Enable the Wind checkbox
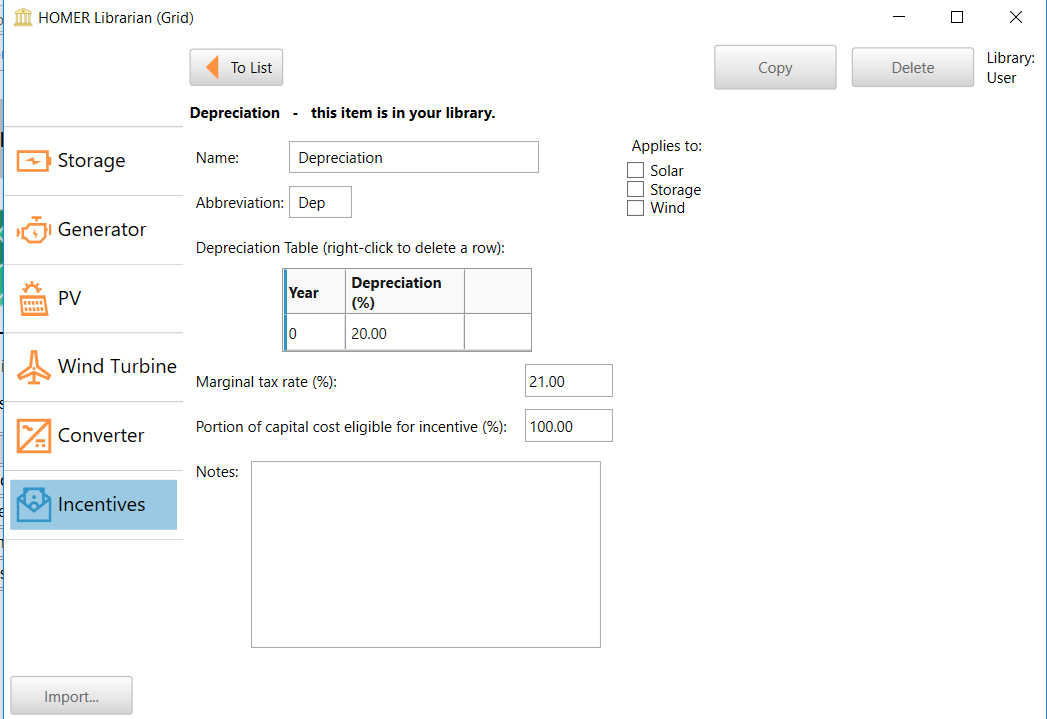 pos(635,207)
